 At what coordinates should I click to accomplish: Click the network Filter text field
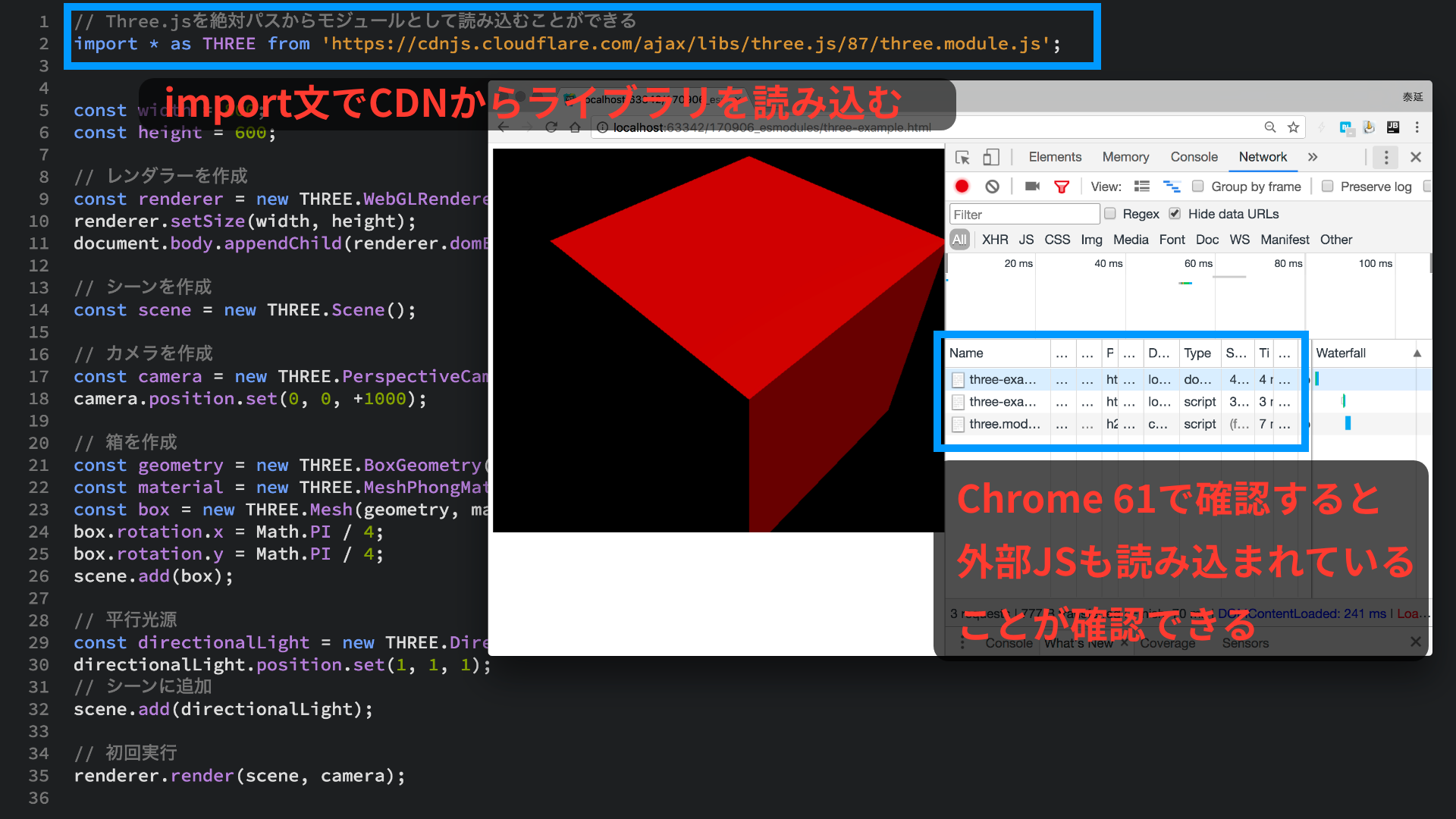(1024, 215)
